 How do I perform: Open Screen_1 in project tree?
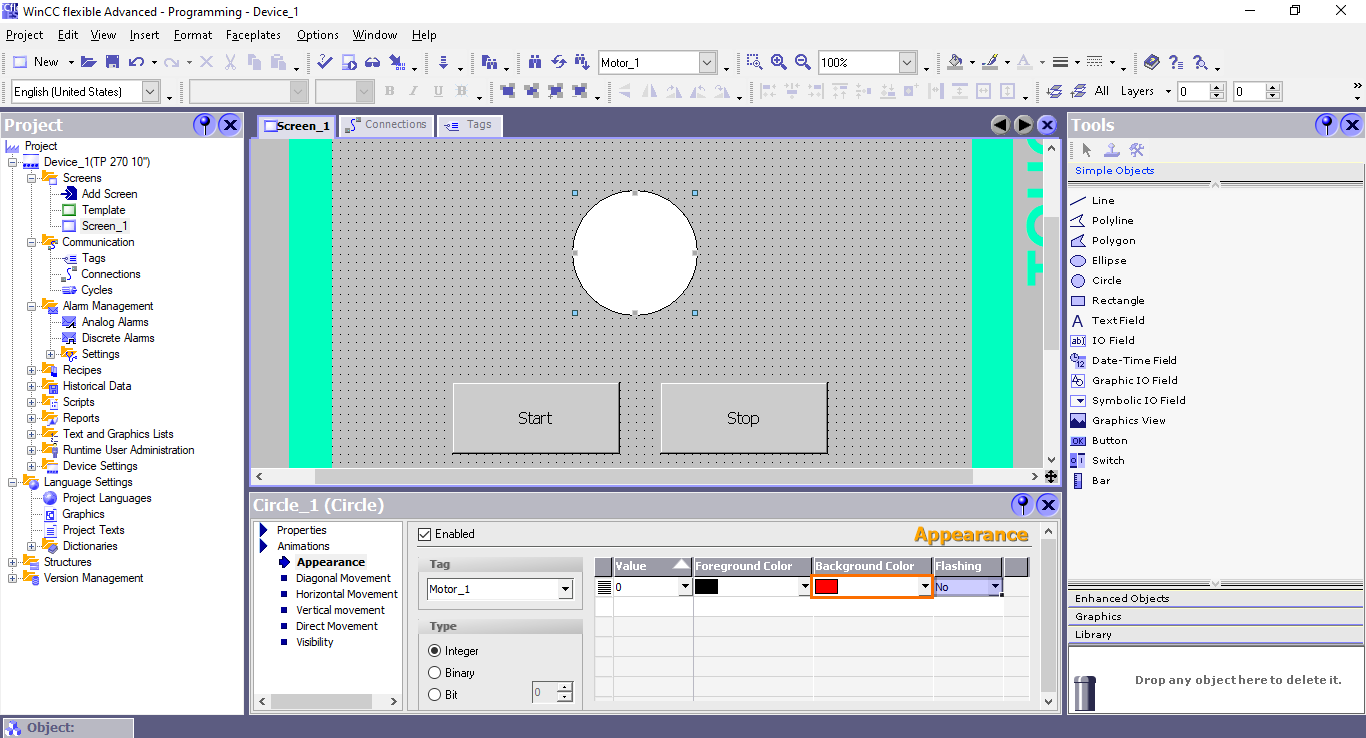tap(104, 226)
